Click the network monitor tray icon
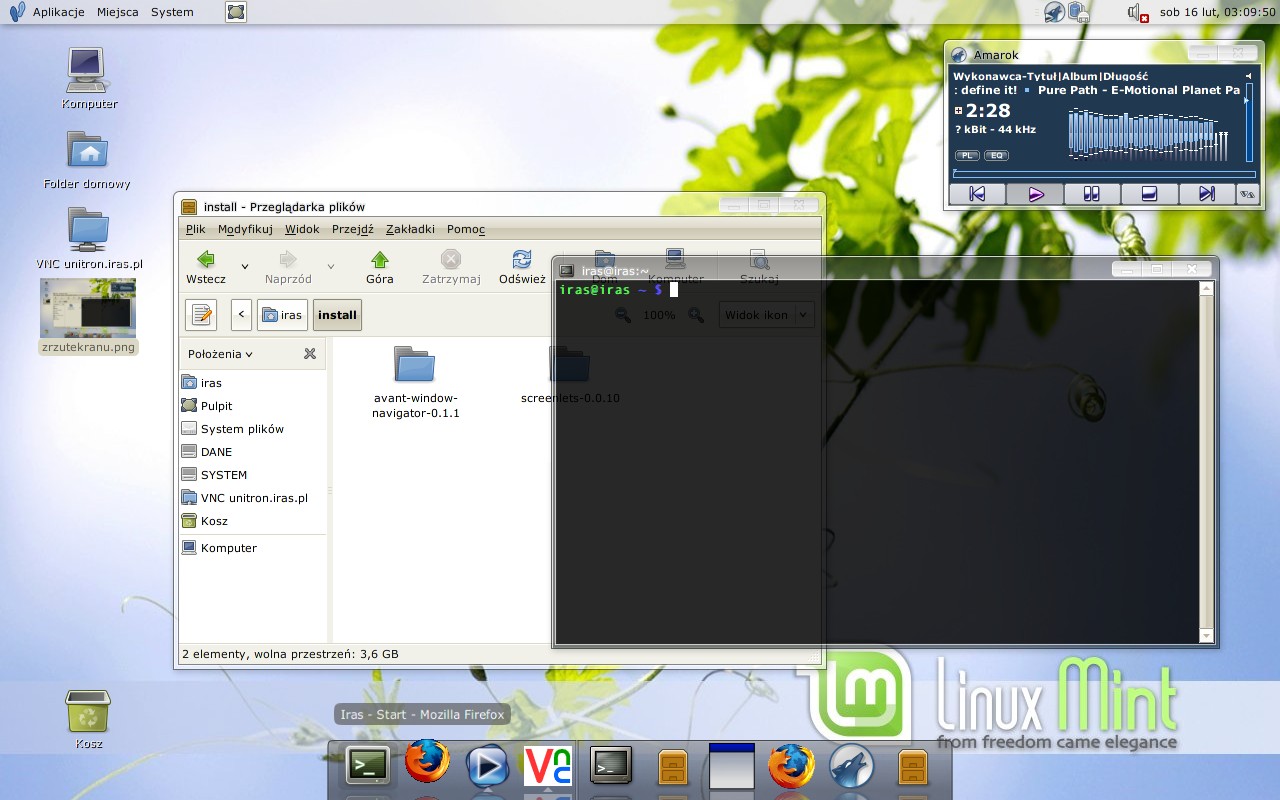Screen dimensions: 1280x800 click(x=1079, y=12)
